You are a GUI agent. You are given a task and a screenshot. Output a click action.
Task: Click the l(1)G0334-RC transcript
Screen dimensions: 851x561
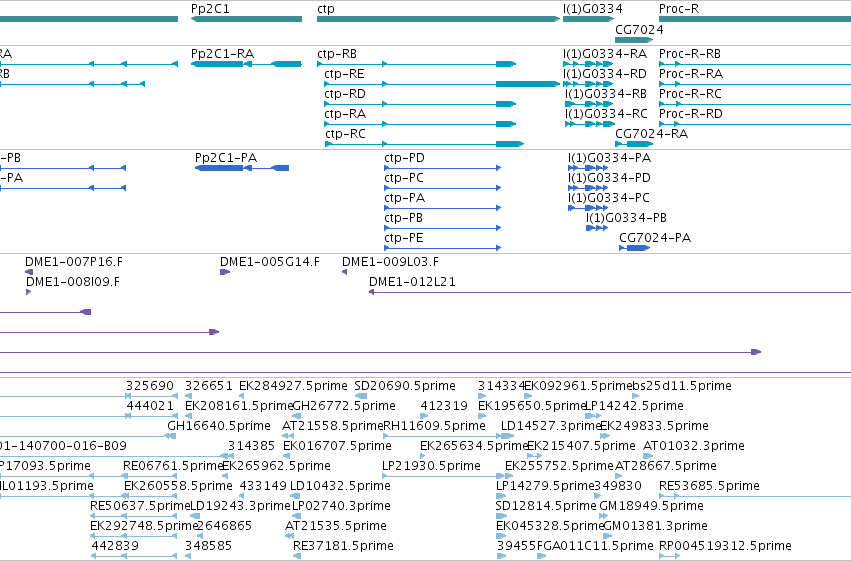click(589, 124)
